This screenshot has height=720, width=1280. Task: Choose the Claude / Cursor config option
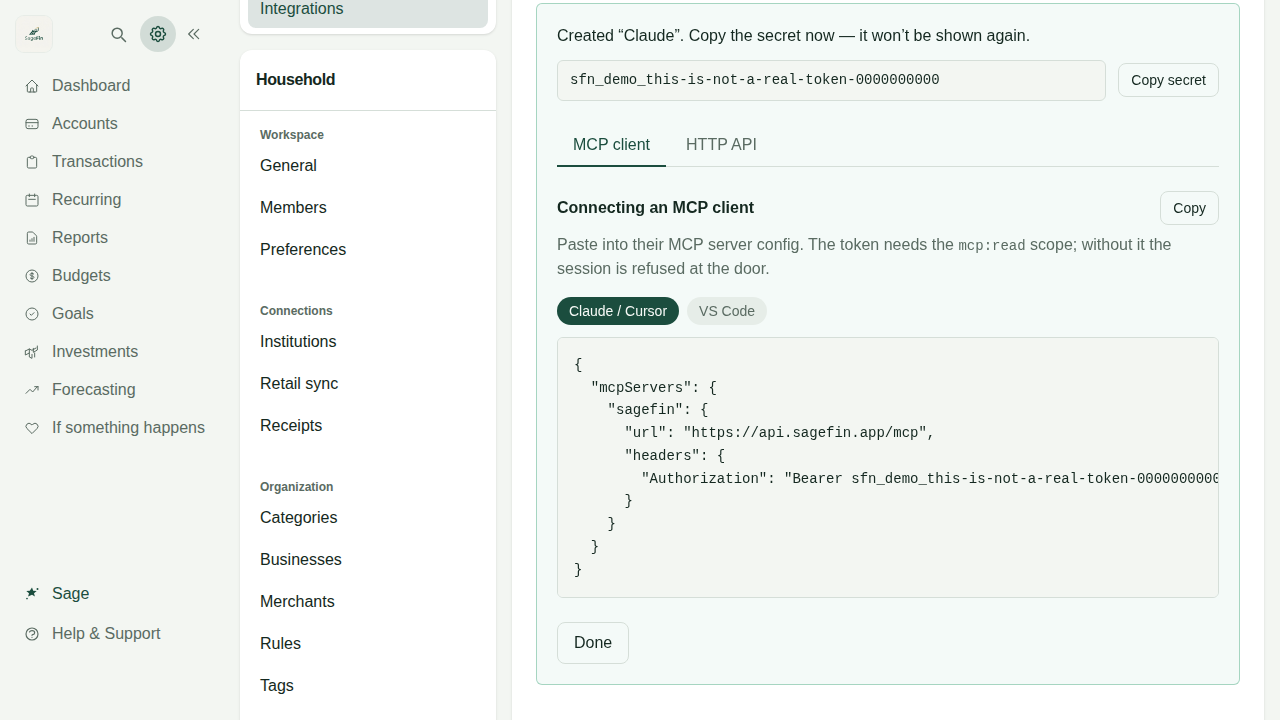618,311
